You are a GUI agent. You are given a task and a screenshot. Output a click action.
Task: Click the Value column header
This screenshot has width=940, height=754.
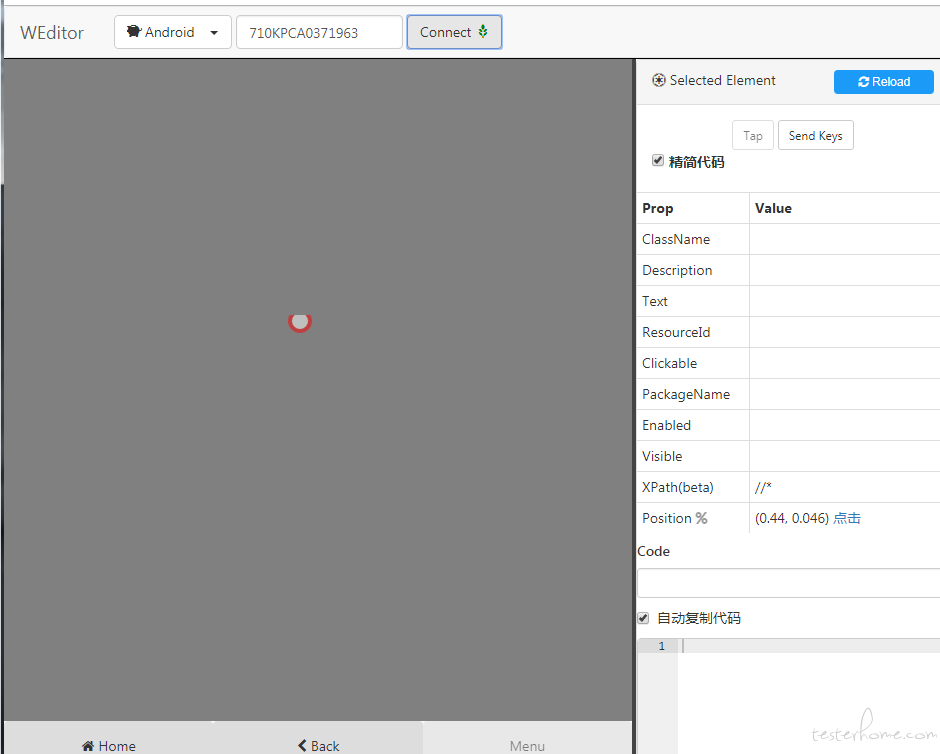(x=773, y=208)
